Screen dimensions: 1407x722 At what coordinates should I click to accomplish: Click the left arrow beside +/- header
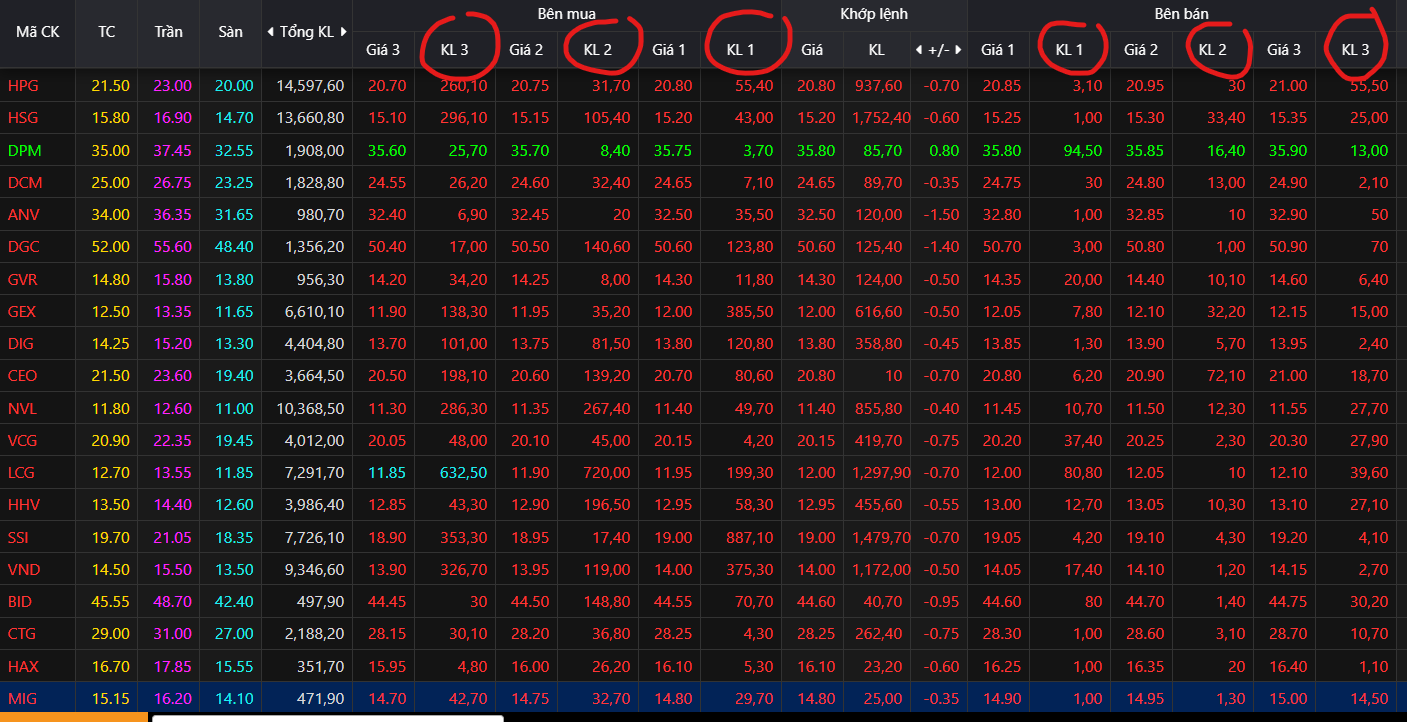point(919,49)
